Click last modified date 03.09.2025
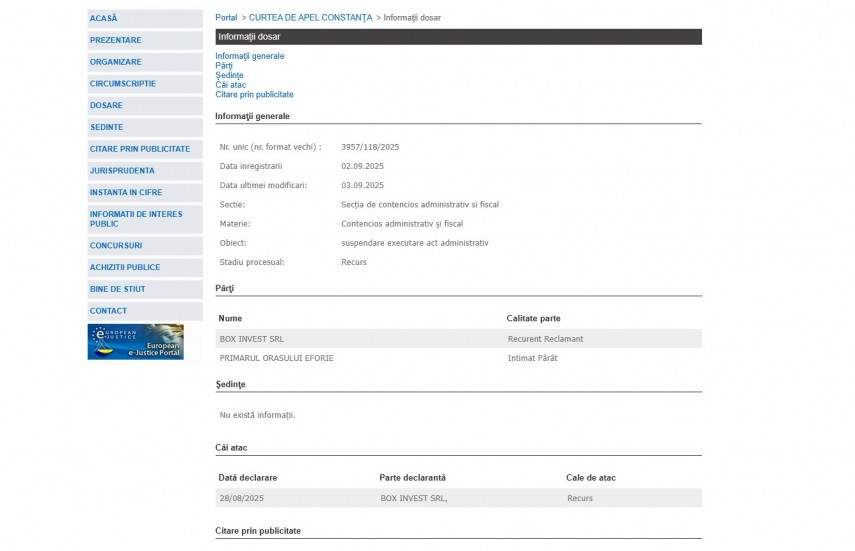This screenshot has height=551, width=855. pyautogui.click(x=363, y=185)
